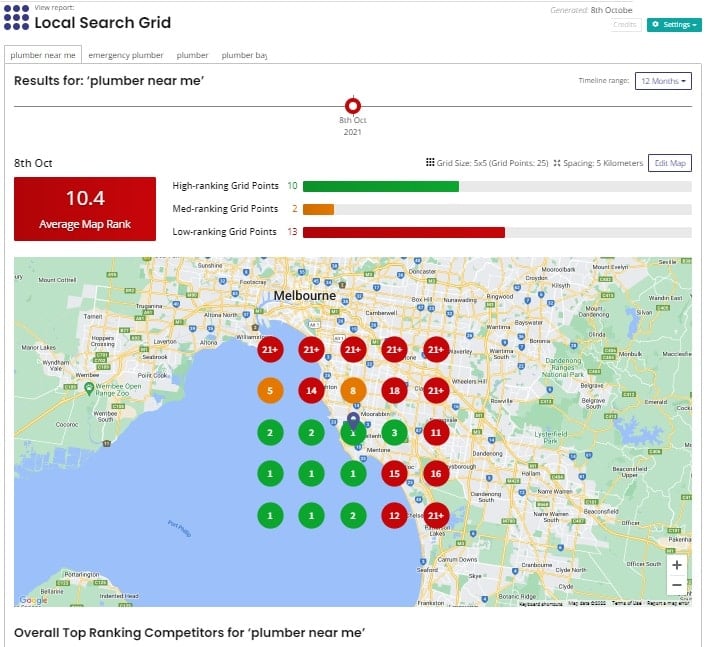Viewport: 707px width, 647px height.
Task: Click the red low-ranking progress bar
Action: point(404,232)
